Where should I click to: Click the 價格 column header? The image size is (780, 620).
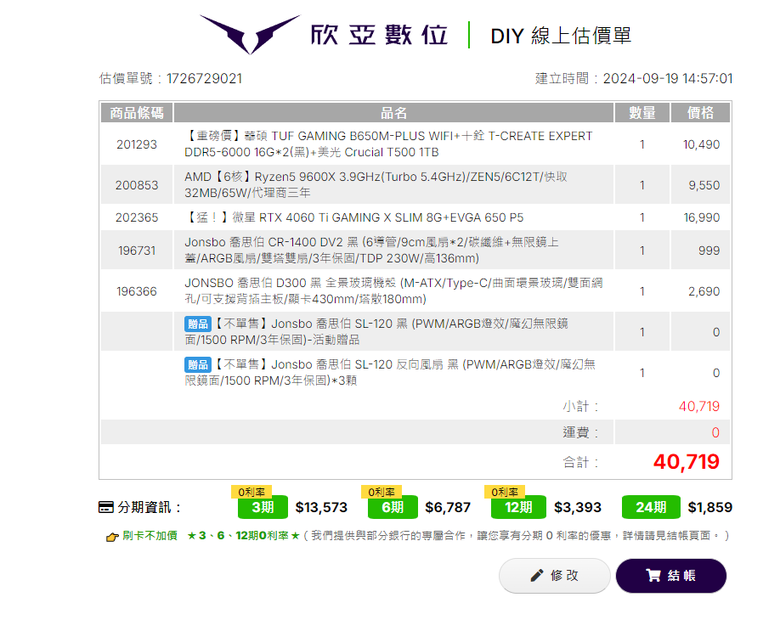tap(700, 113)
